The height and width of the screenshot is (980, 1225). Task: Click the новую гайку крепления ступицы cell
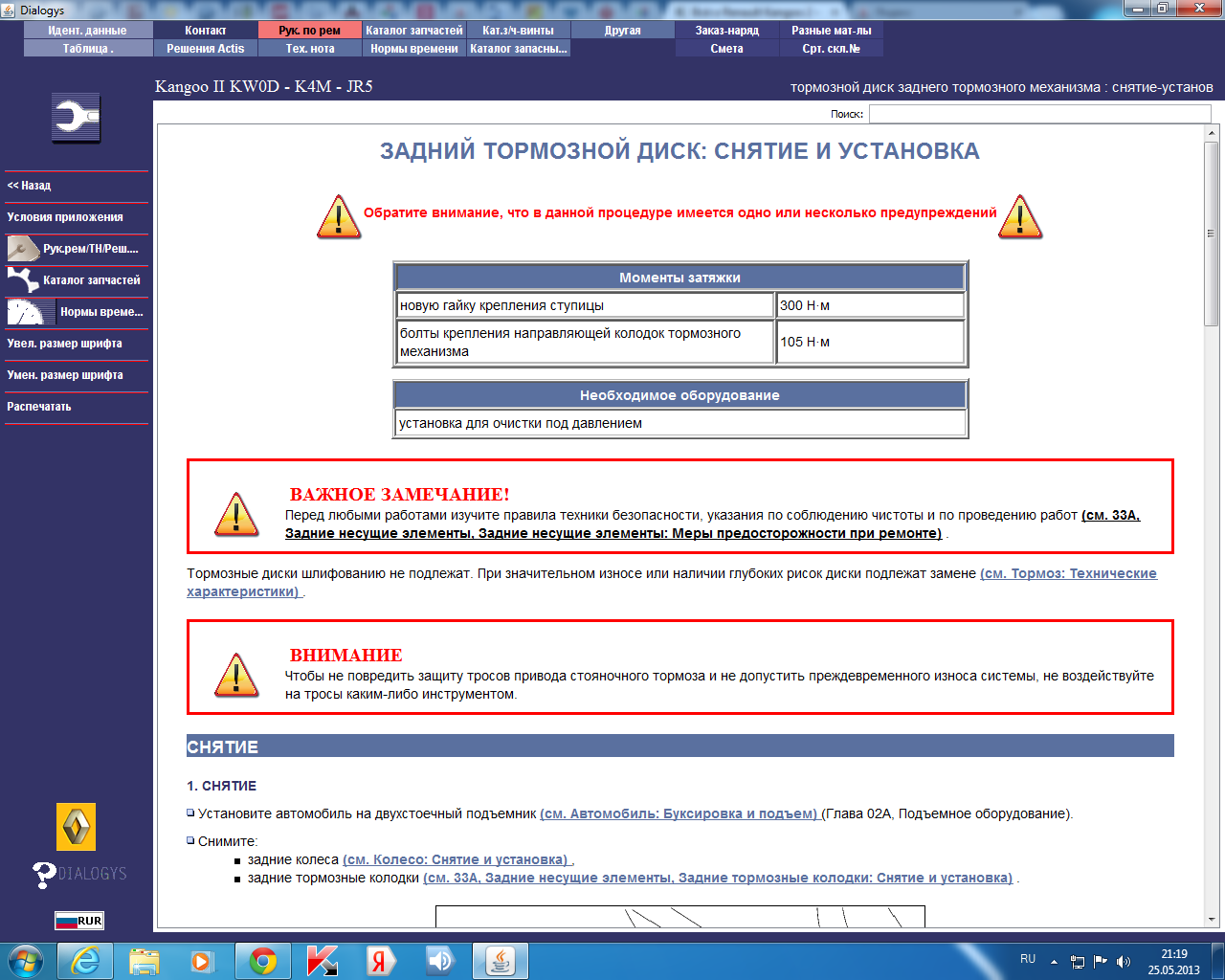[585, 305]
